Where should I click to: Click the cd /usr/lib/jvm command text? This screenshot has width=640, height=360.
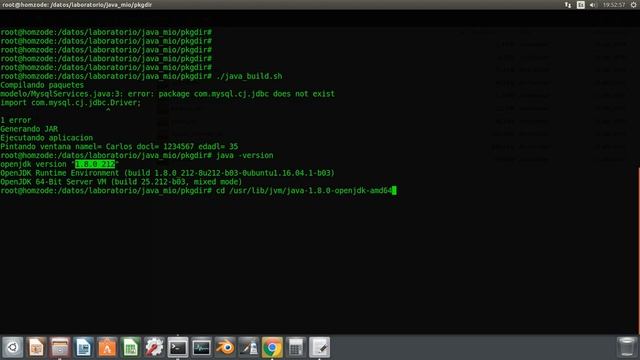(304, 191)
